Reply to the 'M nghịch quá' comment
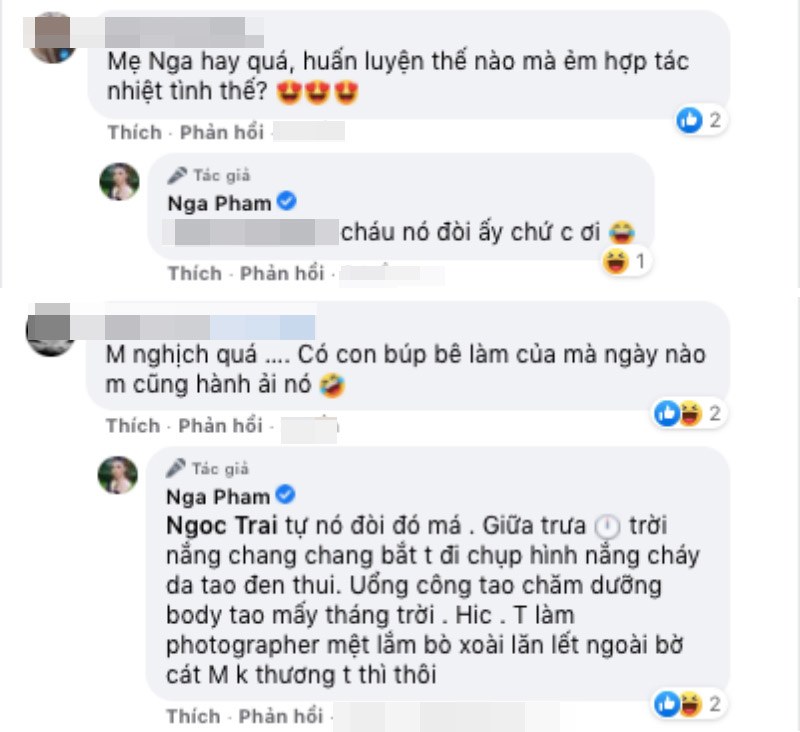 [220, 425]
